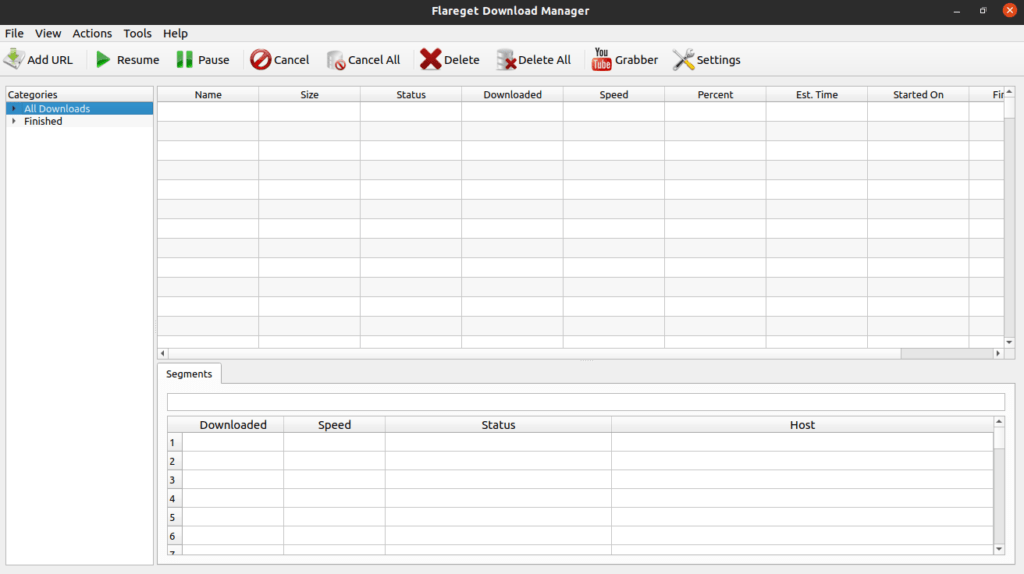Click the Segments table scroll-down arrow
The image size is (1024, 574).
coord(999,549)
